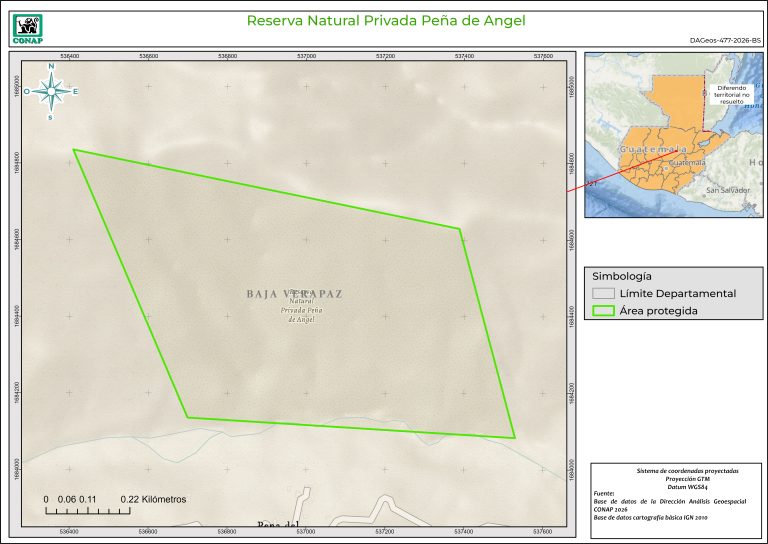
Task: Select the map title Reserva Natural Privada
Action: (385, 20)
